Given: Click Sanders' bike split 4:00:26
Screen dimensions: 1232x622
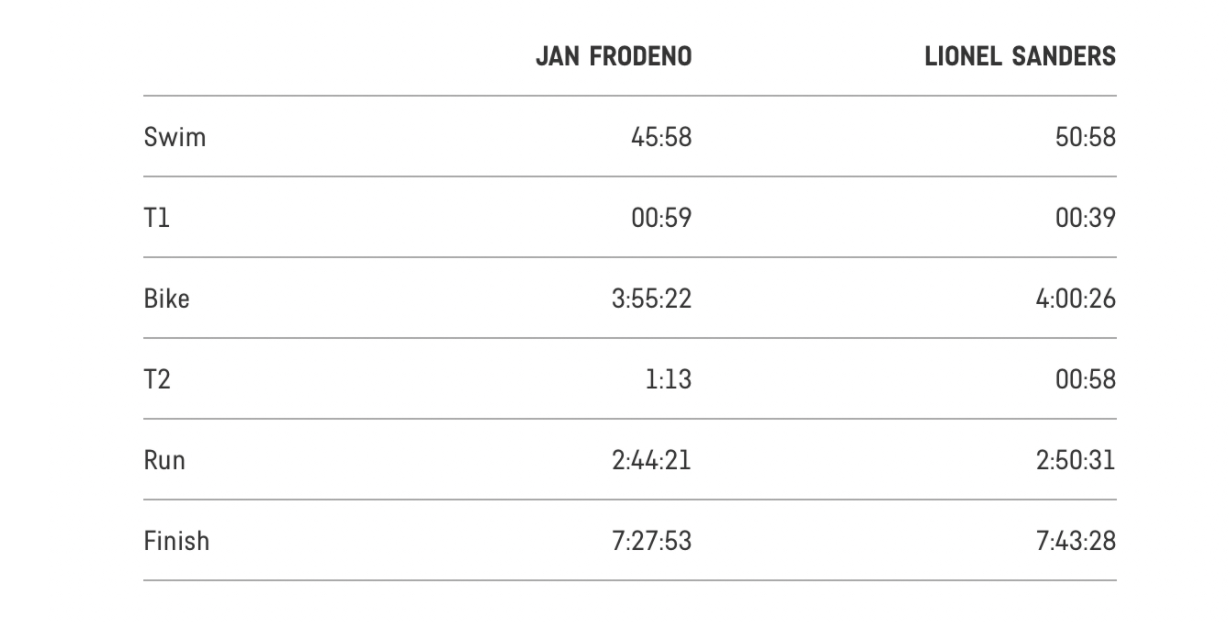Looking at the screenshot, I should (x=1075, y=299).
